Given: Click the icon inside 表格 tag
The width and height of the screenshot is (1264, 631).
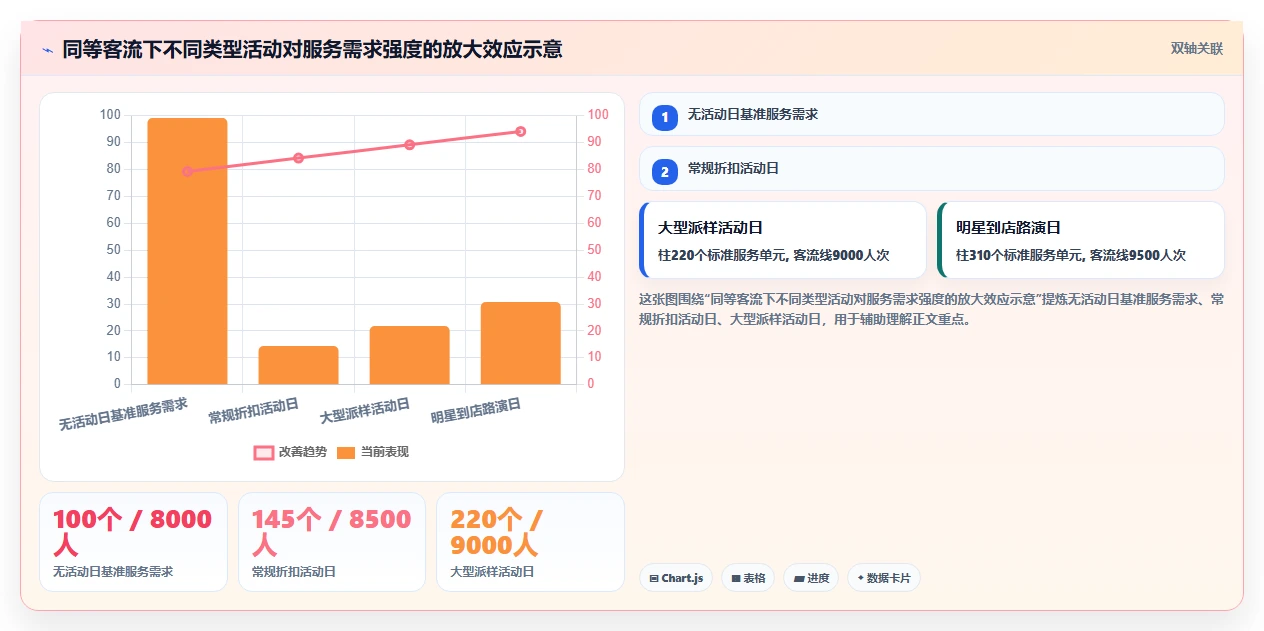Looking at the screenshot, I should tap(736, 578).
